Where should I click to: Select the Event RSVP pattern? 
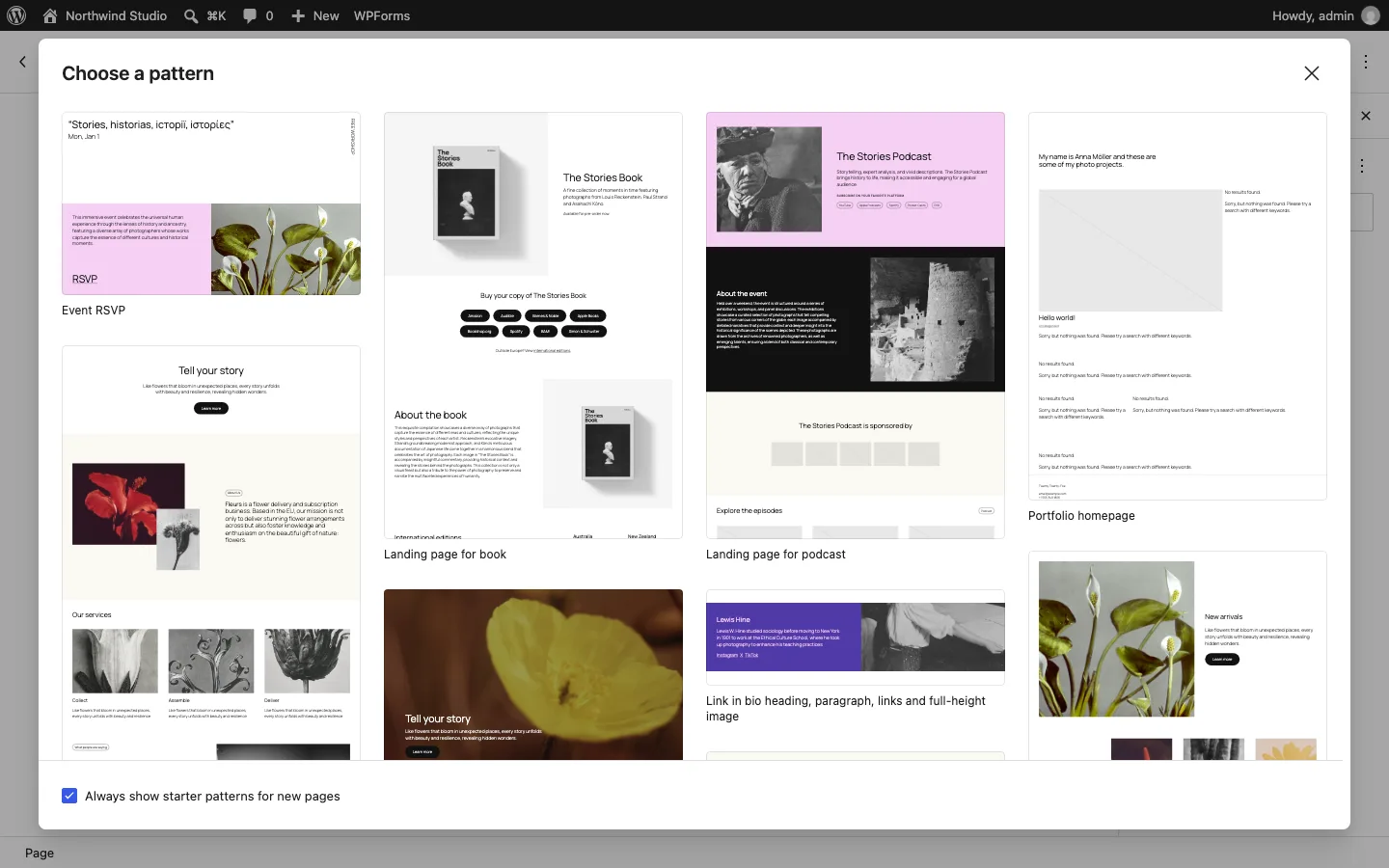click(211, 203)
